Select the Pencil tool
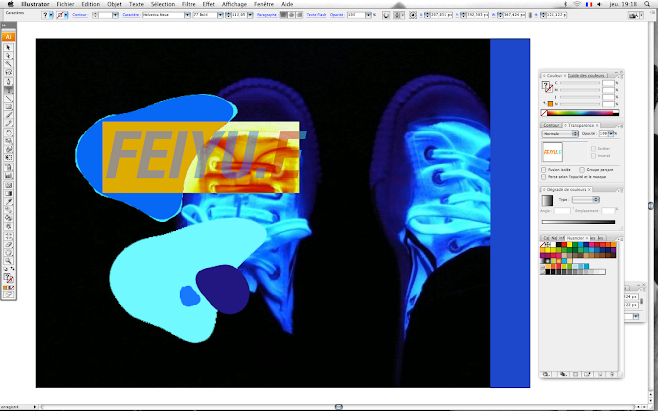Image resolution: width=658 pixels, height=411 pixels. tap(8, 123)
